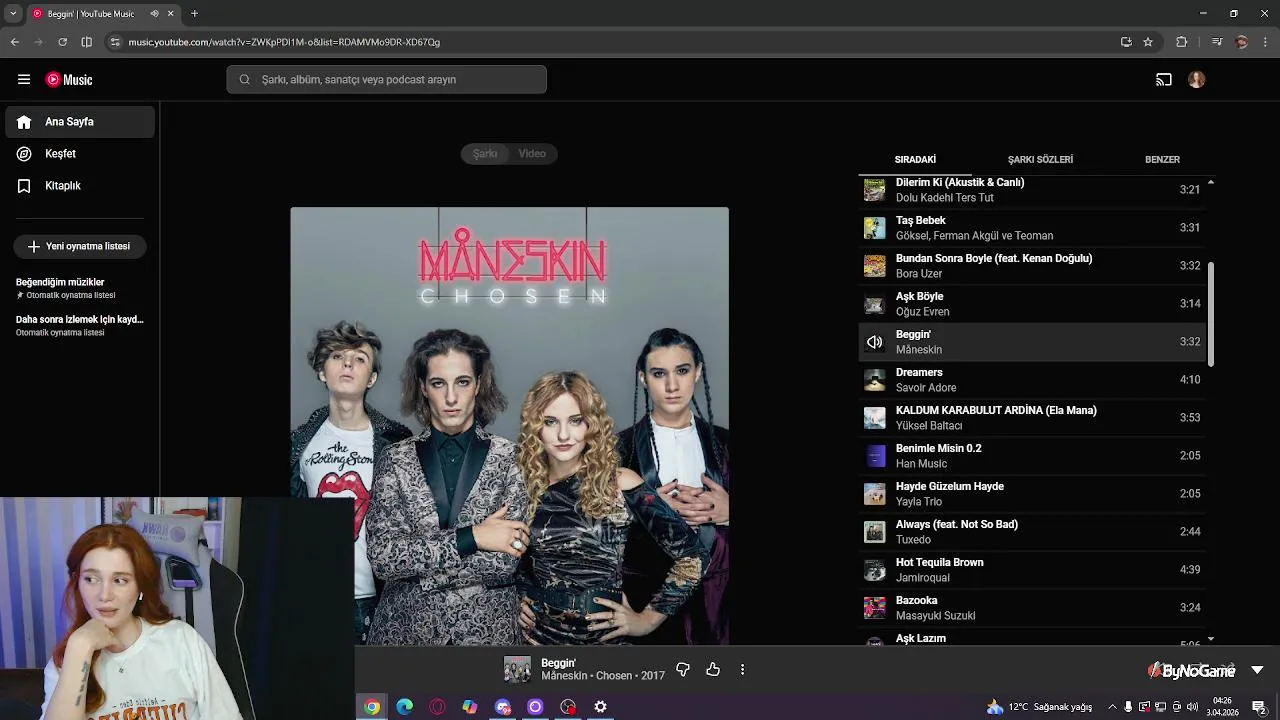Viewport: 1280px width, 720px height.
Task: Open the account avatar menu
Action: pyautogui.click(x=1197, y=79)
